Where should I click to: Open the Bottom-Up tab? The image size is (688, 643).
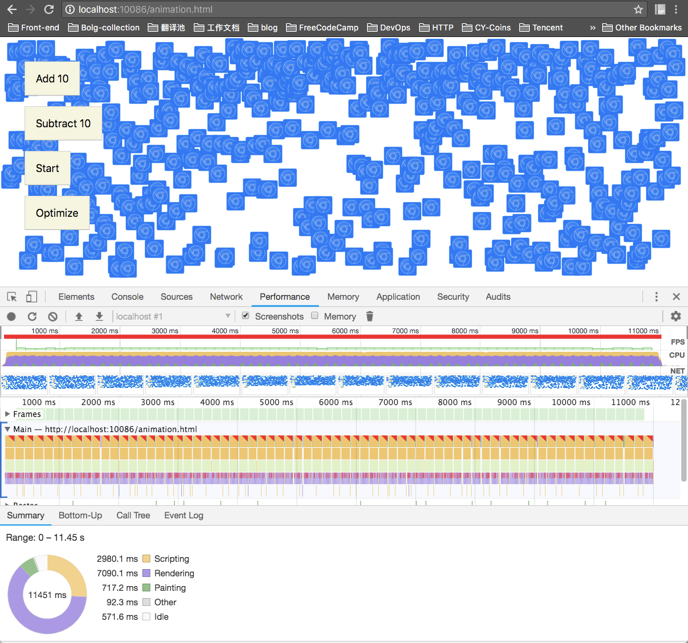(80, 515)
